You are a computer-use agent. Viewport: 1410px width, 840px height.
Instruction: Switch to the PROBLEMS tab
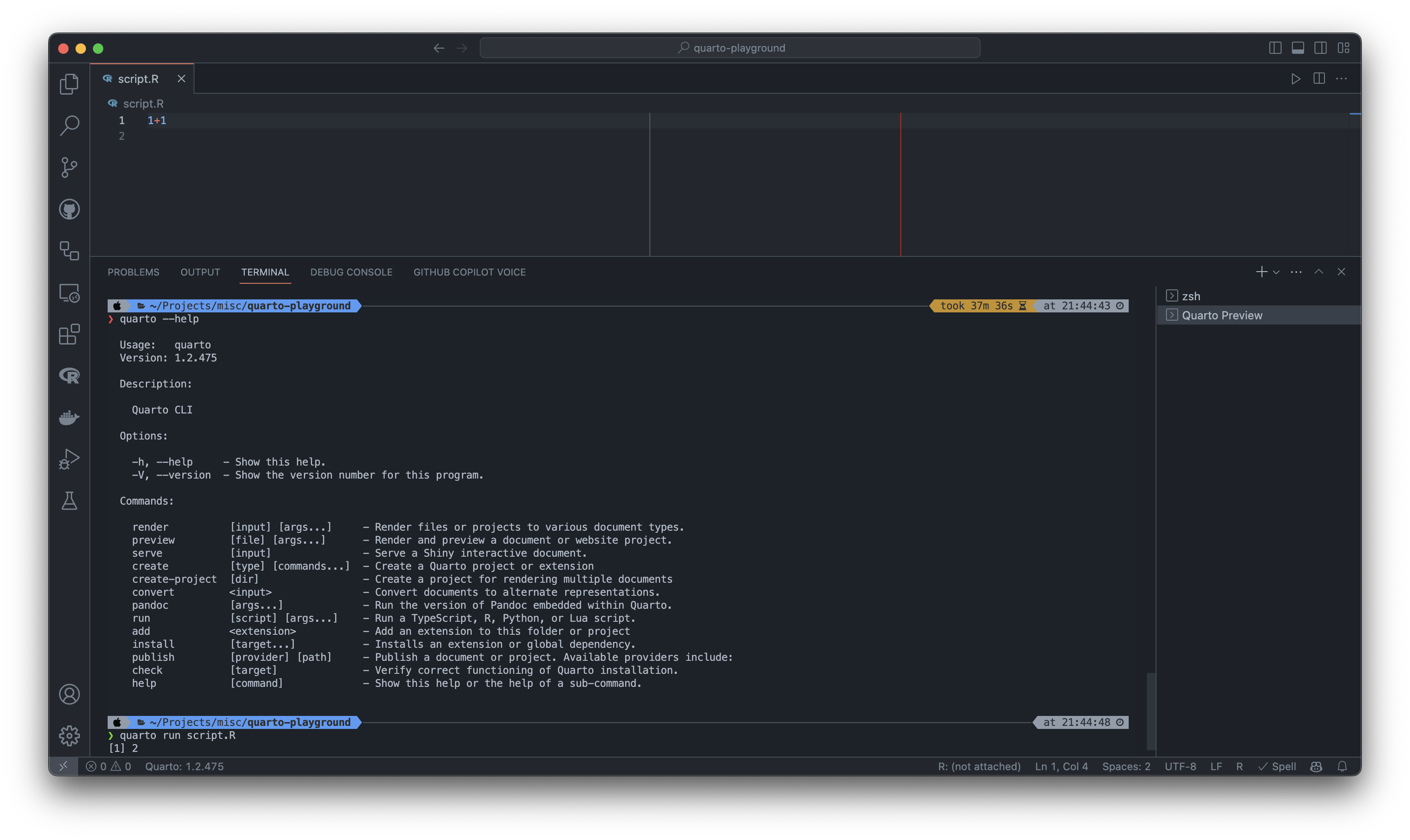134,272
